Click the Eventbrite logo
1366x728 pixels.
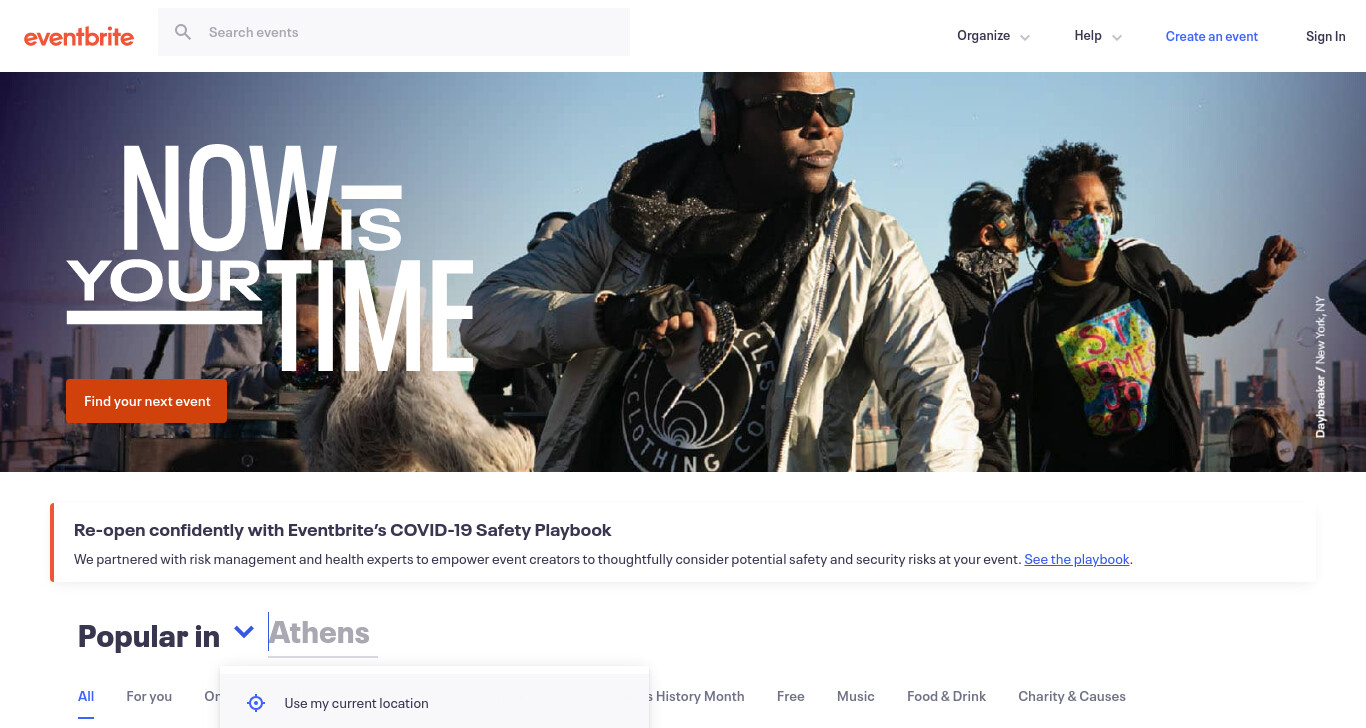point(79,37)
